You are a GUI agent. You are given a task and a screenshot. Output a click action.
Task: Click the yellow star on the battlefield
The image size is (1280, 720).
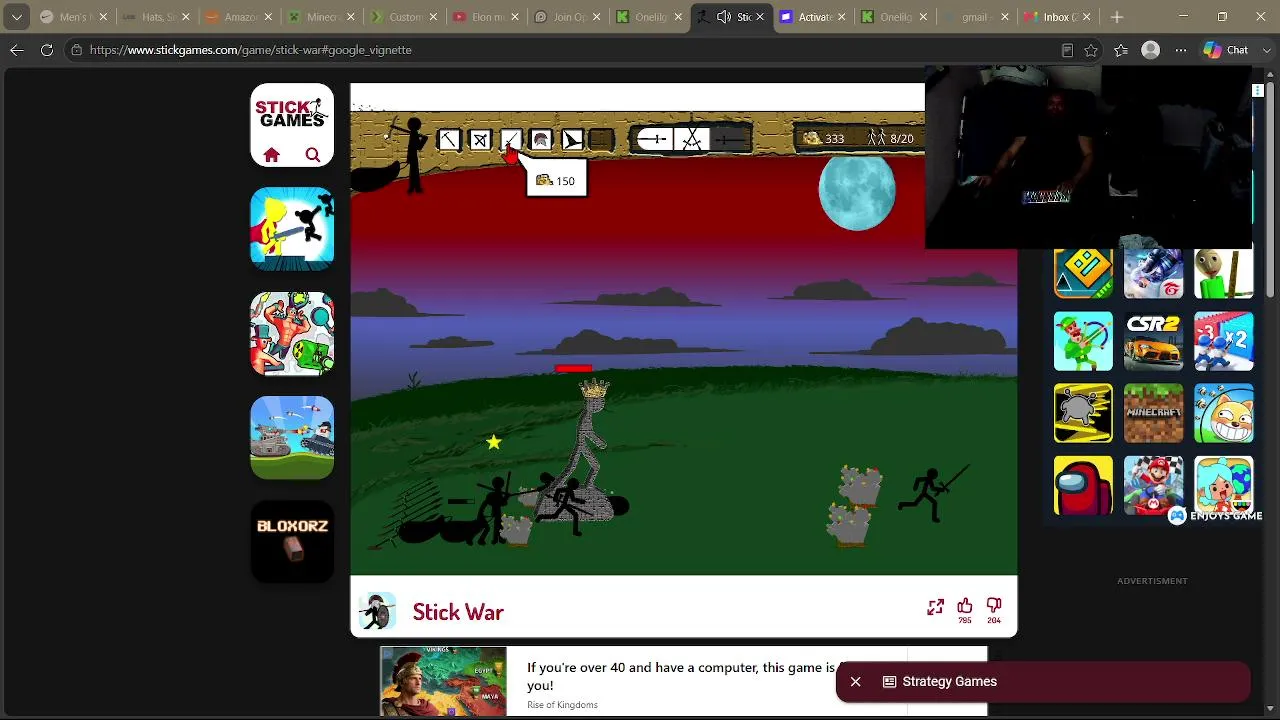tap(494, 442)
